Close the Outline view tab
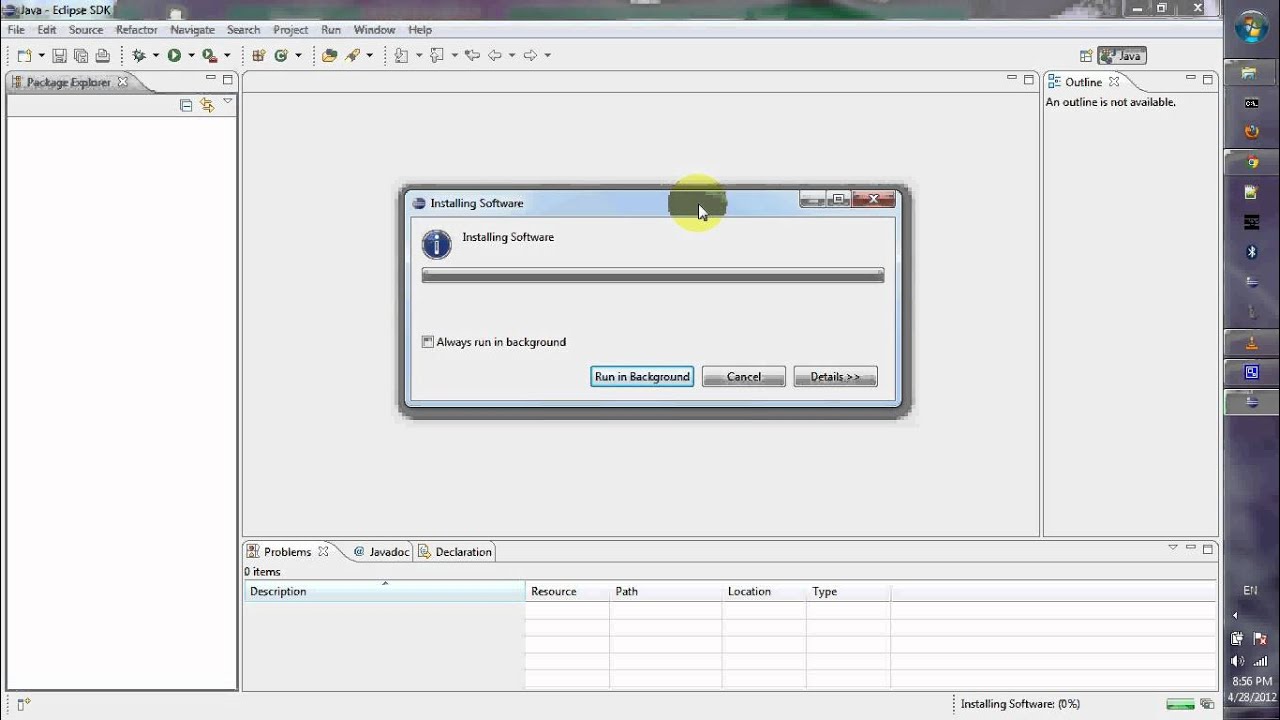The height and width of the screenshot is (720, 1280). point(1114,82)
